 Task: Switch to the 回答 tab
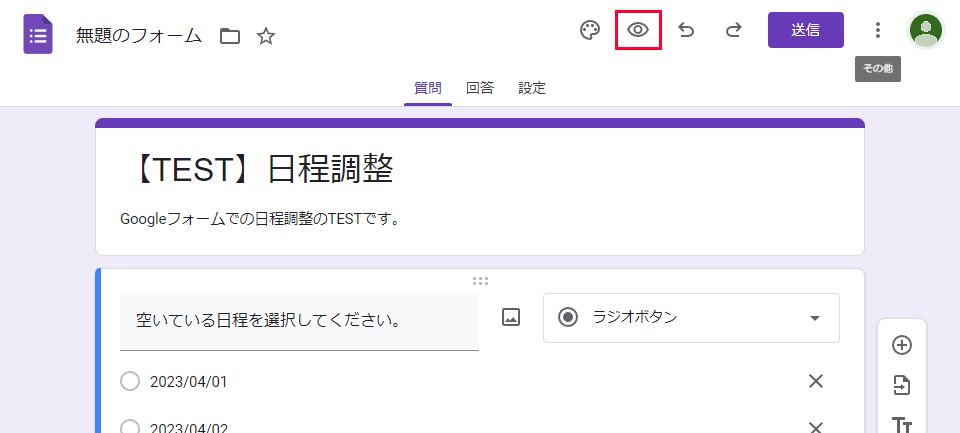tap(479, 88)
